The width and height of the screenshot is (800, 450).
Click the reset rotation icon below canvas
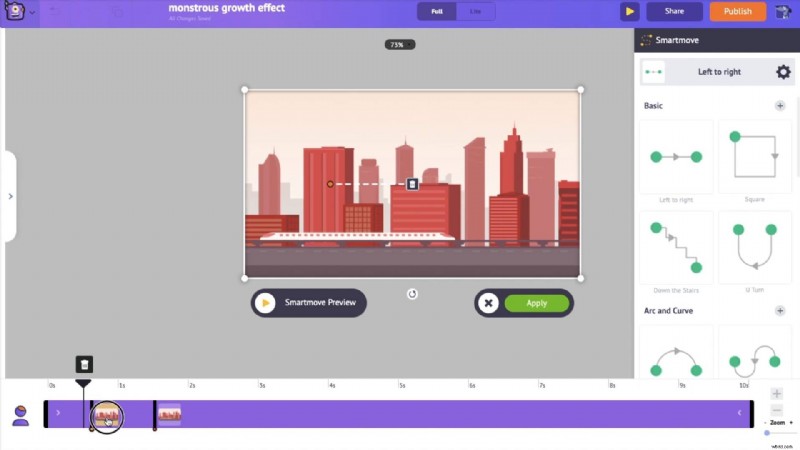coord(412,294)
